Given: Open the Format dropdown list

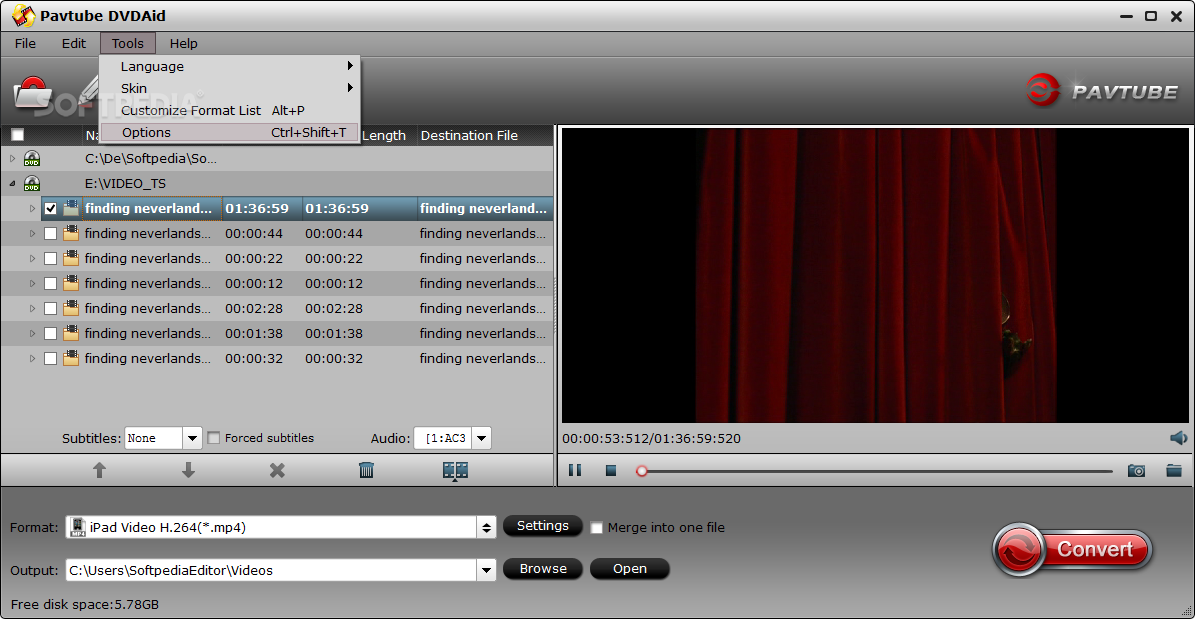Looking at the screenshot, I should [486, 527].
